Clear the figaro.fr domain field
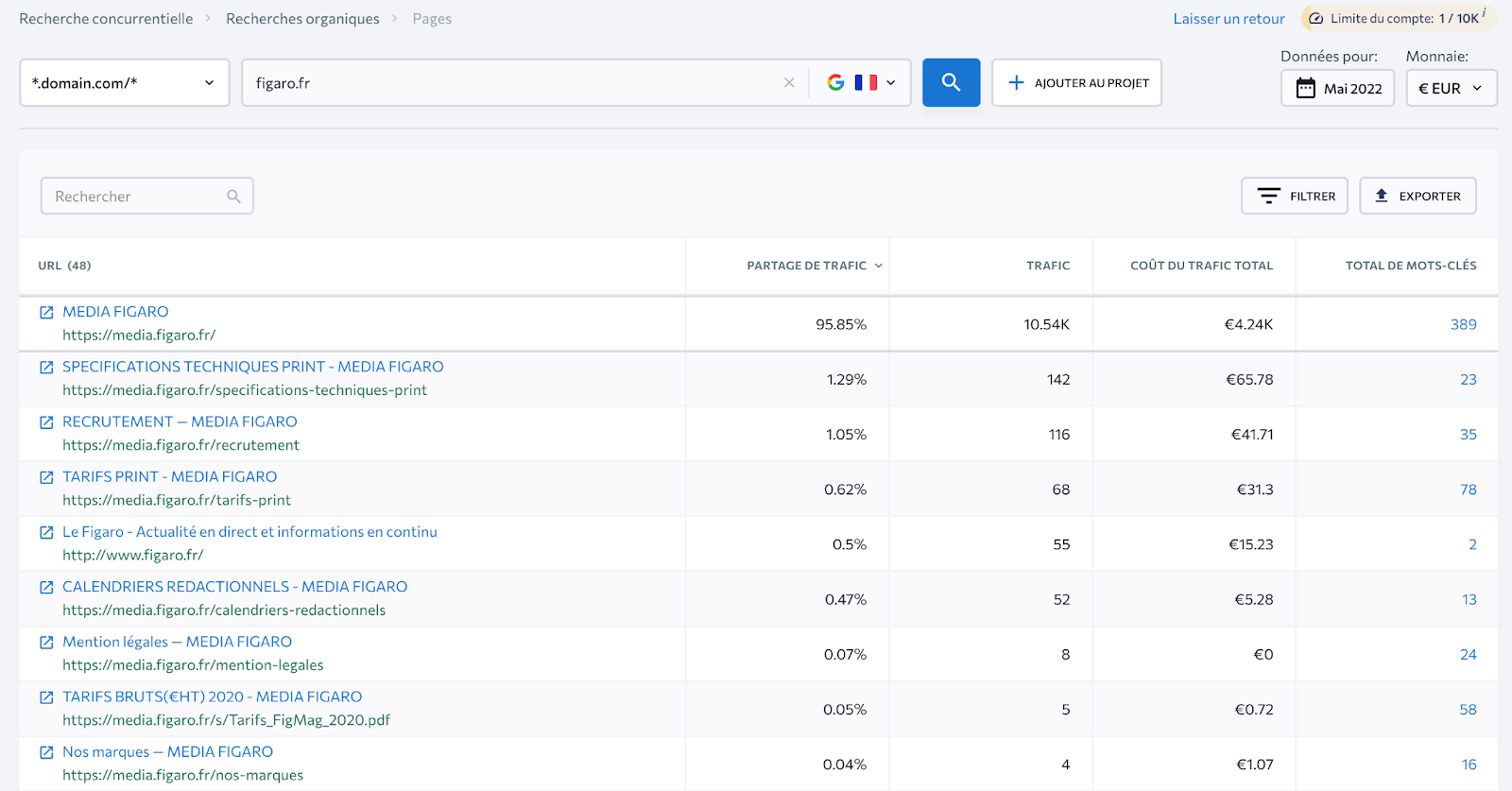This screenshot has height=791, width=1512. point(789,83)
